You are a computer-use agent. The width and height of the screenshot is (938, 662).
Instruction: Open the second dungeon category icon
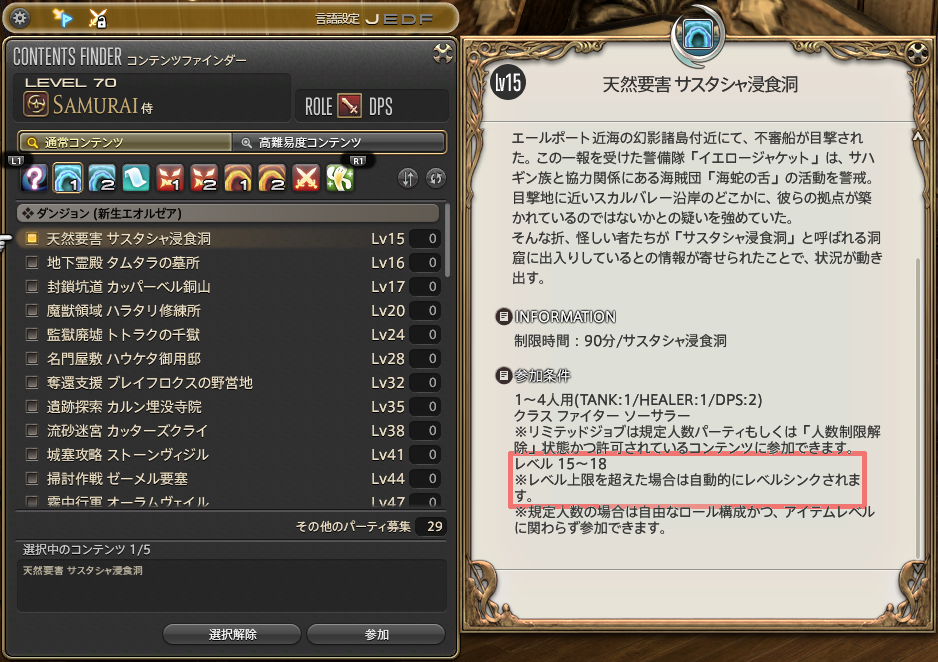[x=102, y=178]
